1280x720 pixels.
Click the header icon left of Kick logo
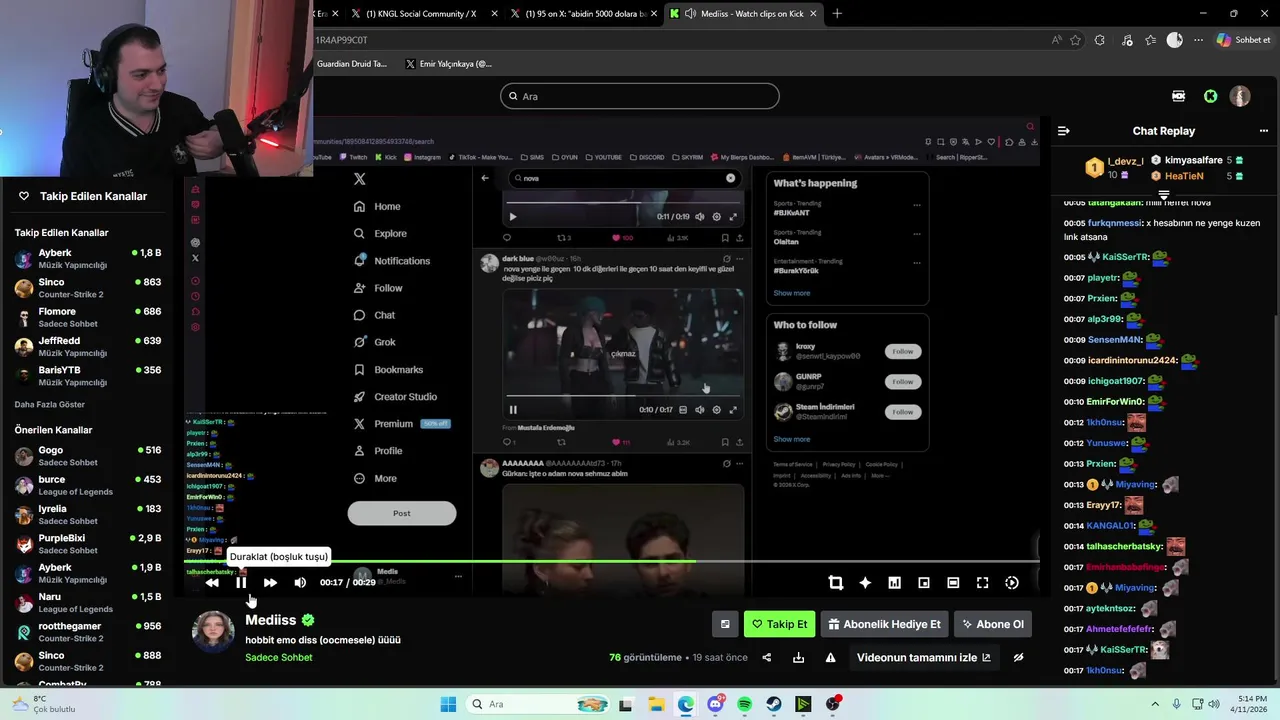[x=1179, y=96]
